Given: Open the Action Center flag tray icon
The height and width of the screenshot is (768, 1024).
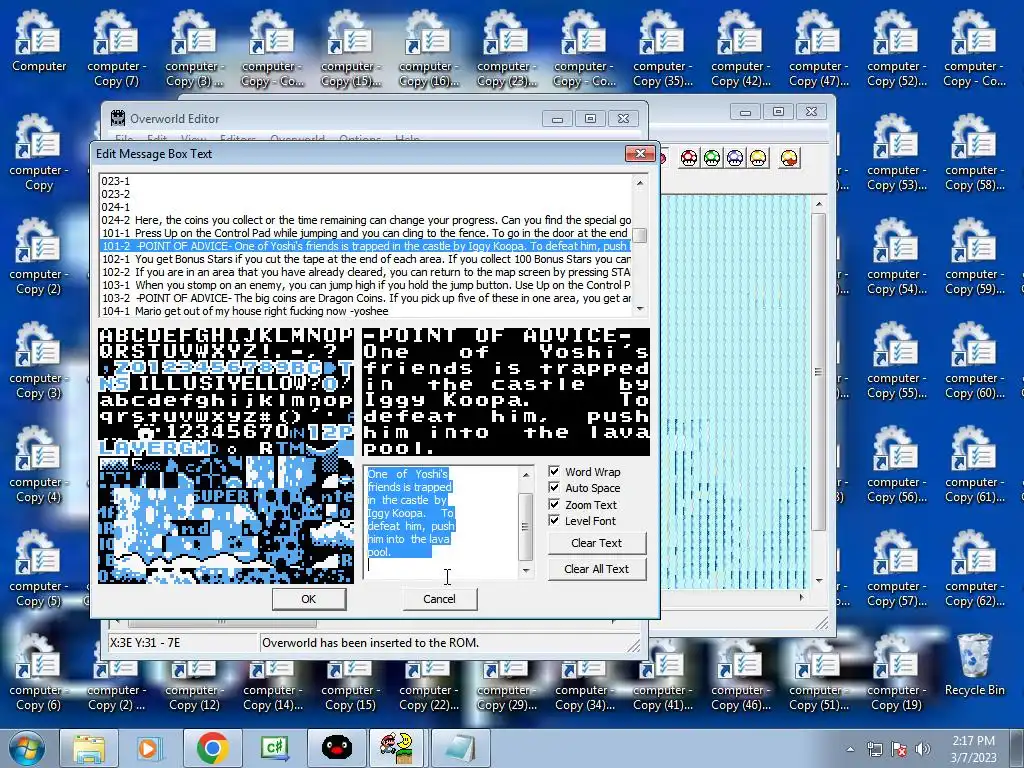Looking at the screenshot, I should point(899,749).
